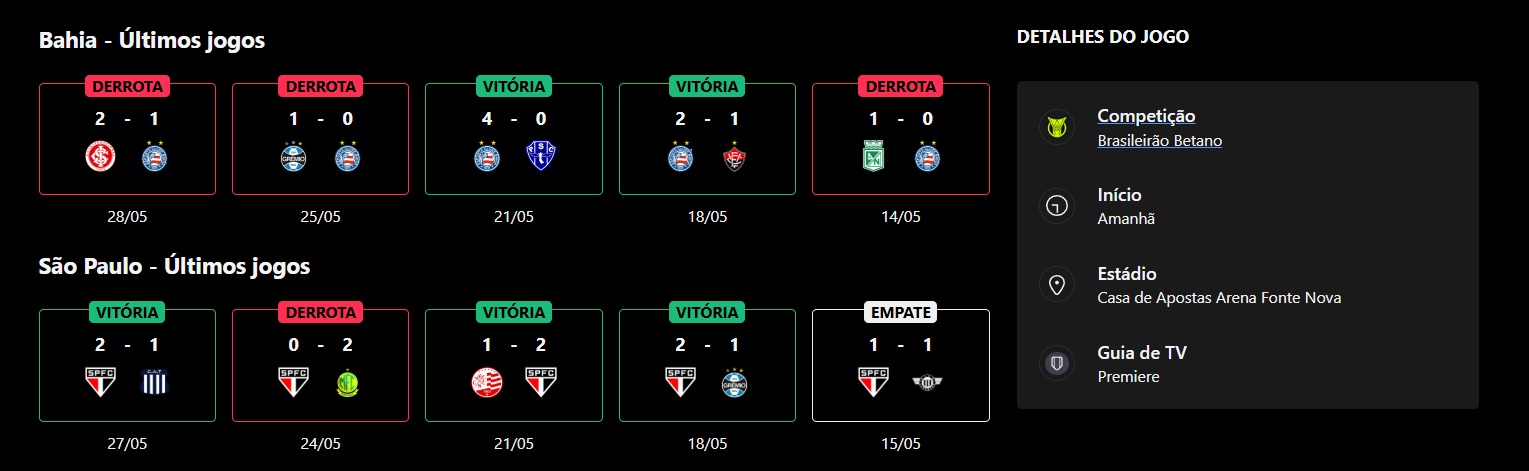Click the EMPATE badge on the 15/05 match

click(900, 312)
